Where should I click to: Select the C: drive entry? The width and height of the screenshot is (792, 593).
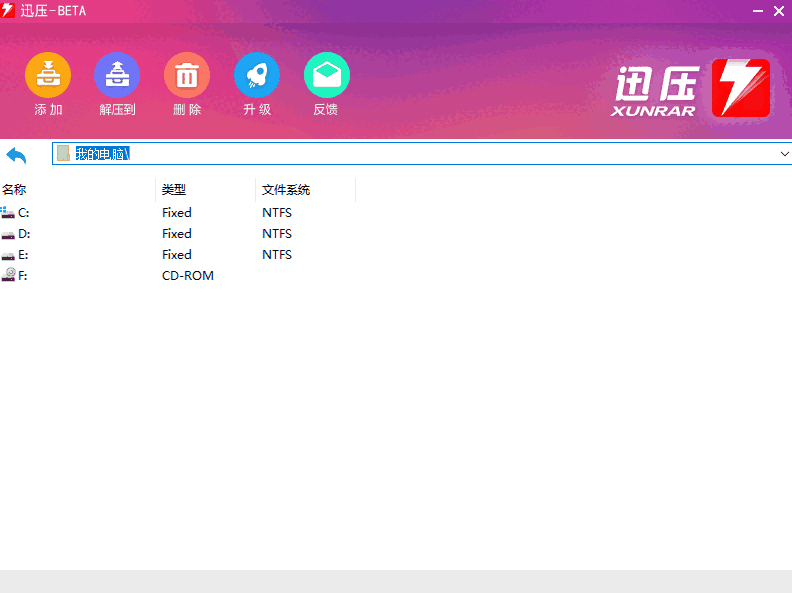22,213
